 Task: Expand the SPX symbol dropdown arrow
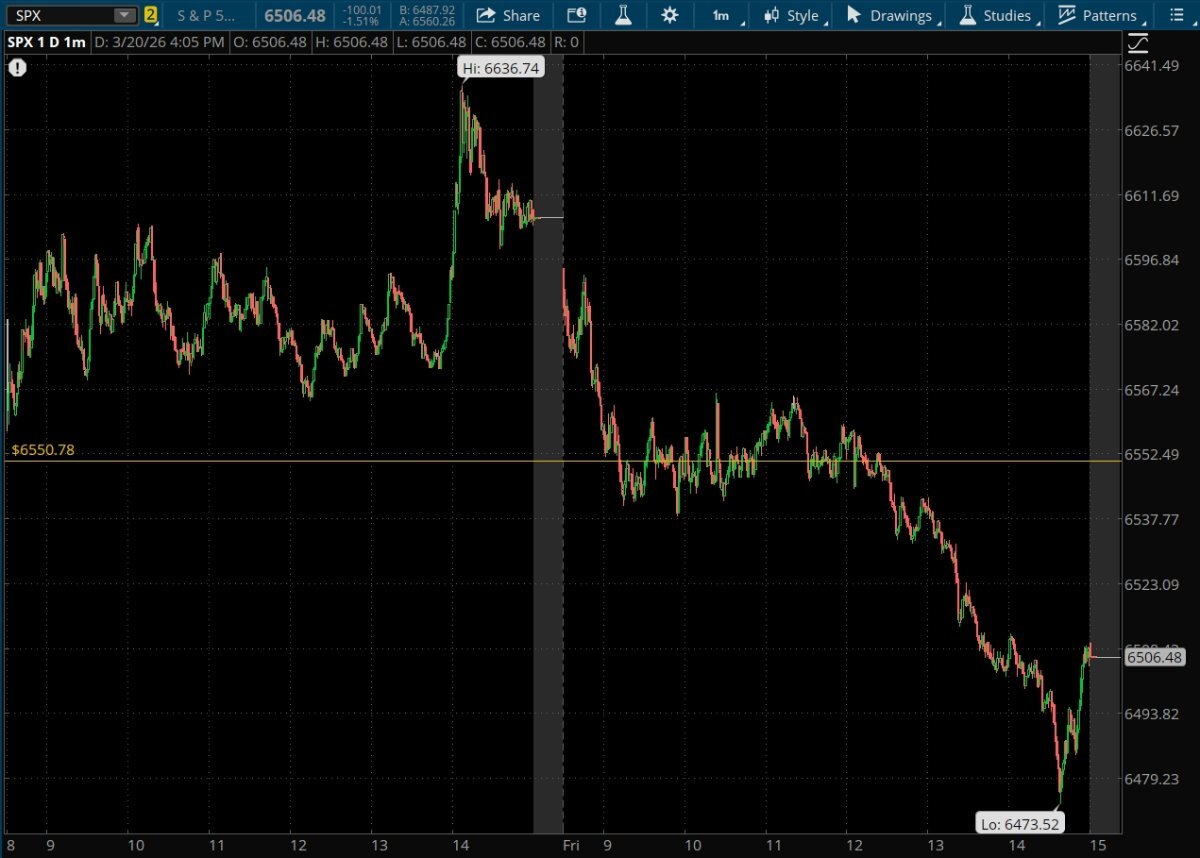click(123, 15)
